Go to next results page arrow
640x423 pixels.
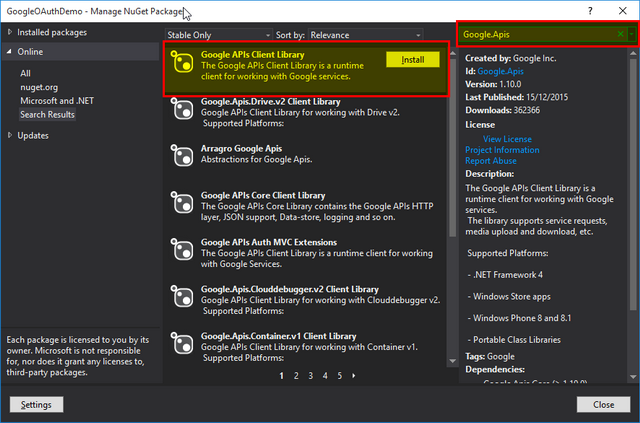pyautogui.click(x=353, y=376)
